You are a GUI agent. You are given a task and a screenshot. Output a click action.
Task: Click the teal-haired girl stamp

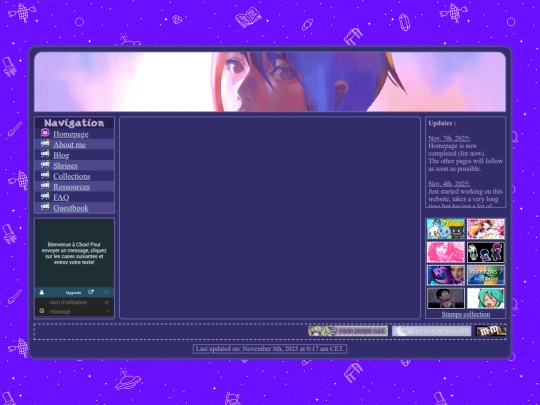(x=486, y=298)
